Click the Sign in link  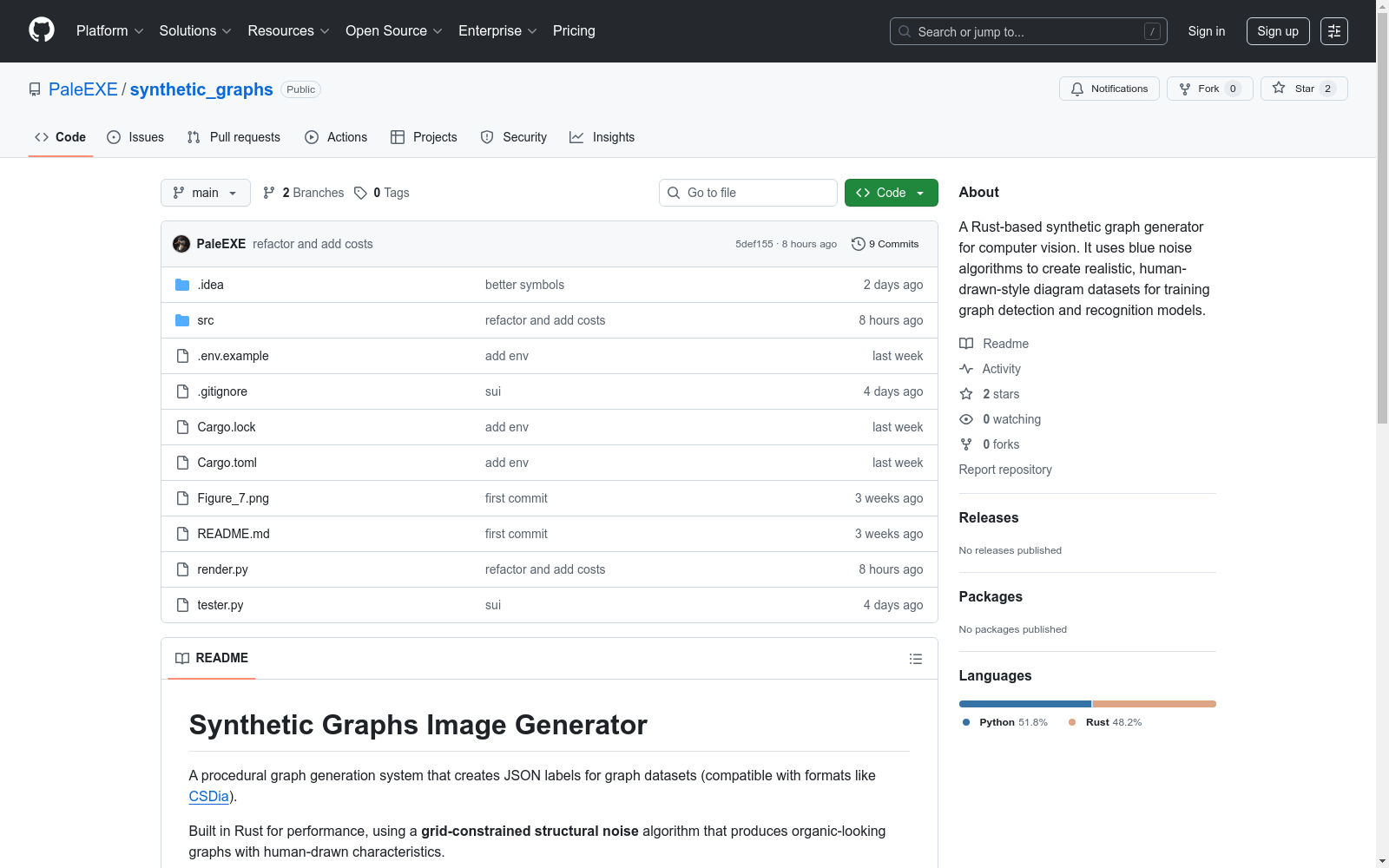tap(1207, 31)
